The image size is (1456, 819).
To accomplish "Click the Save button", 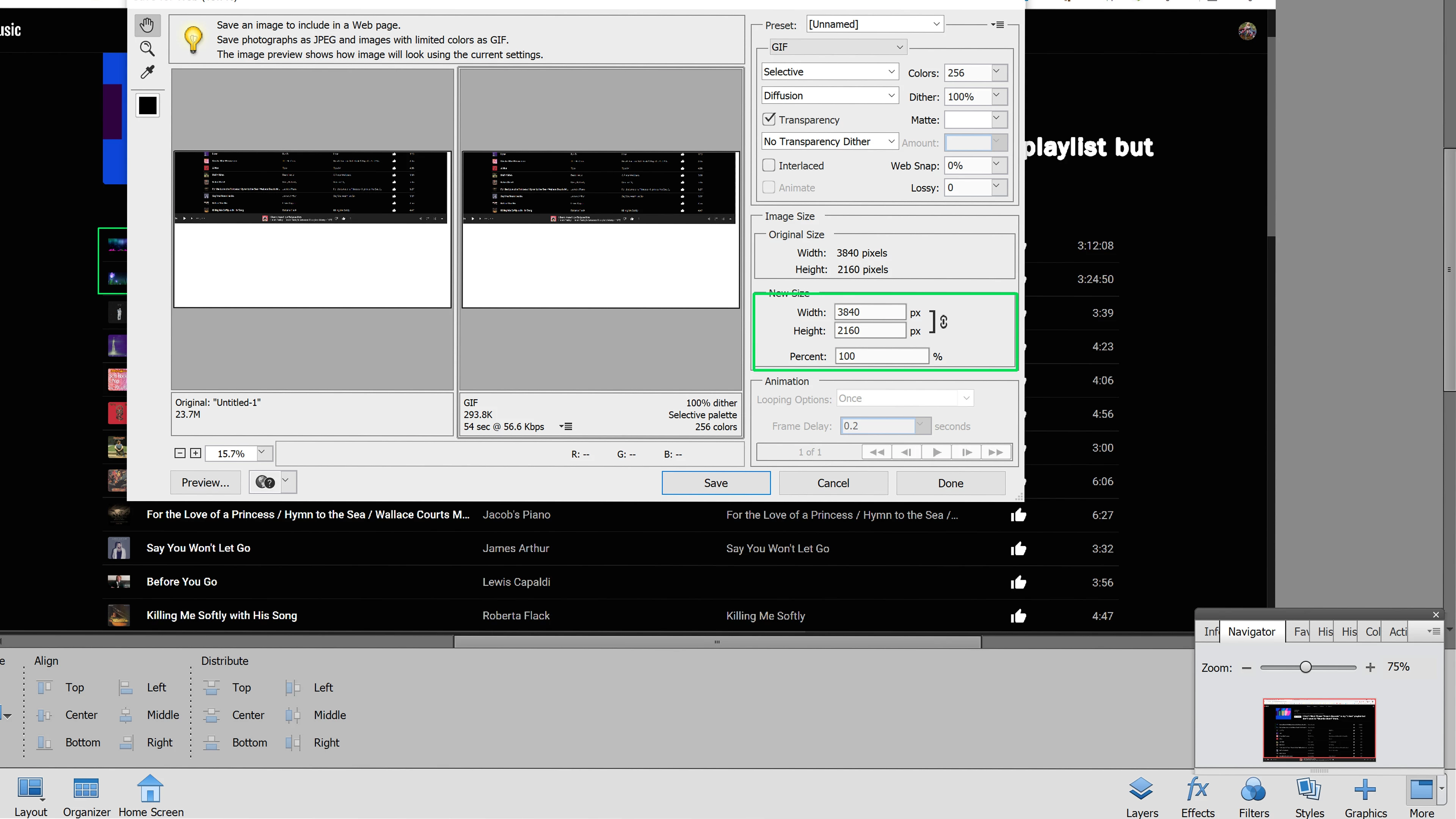I will pos(715,483).
